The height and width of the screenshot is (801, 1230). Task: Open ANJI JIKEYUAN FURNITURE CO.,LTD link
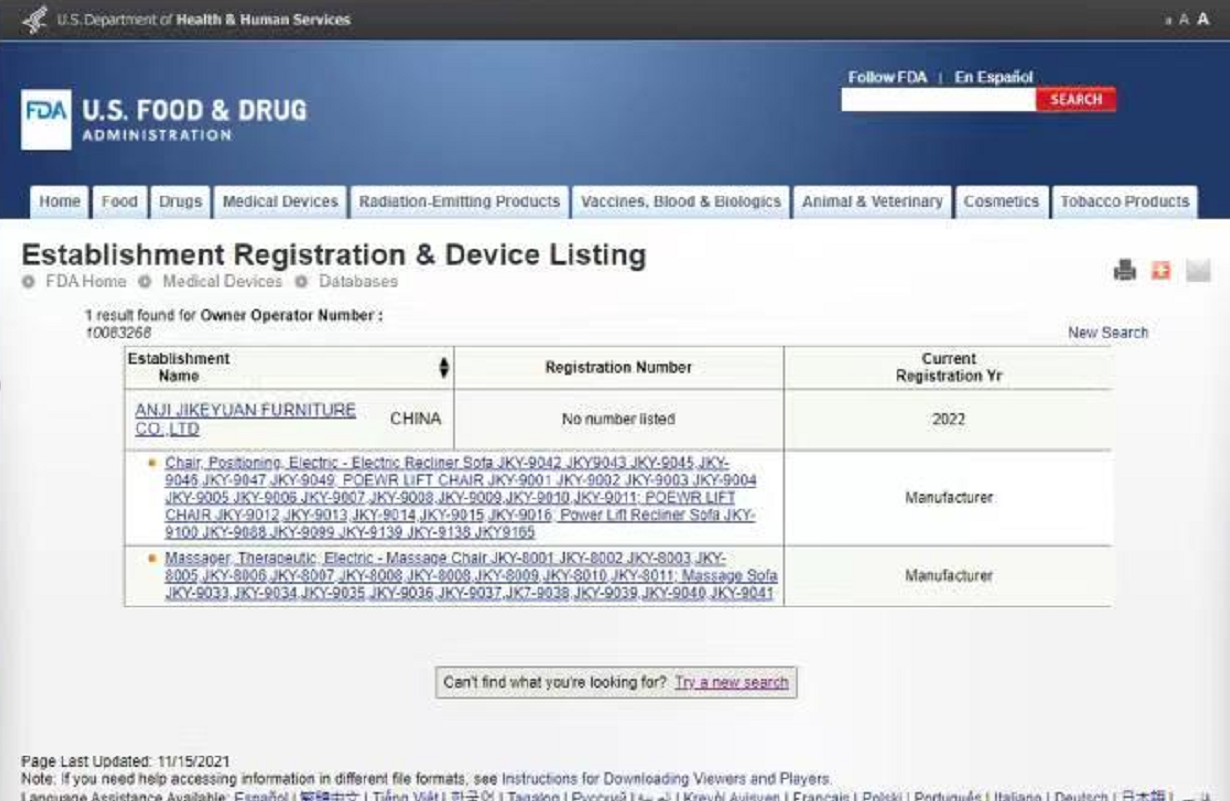[245, 420]
